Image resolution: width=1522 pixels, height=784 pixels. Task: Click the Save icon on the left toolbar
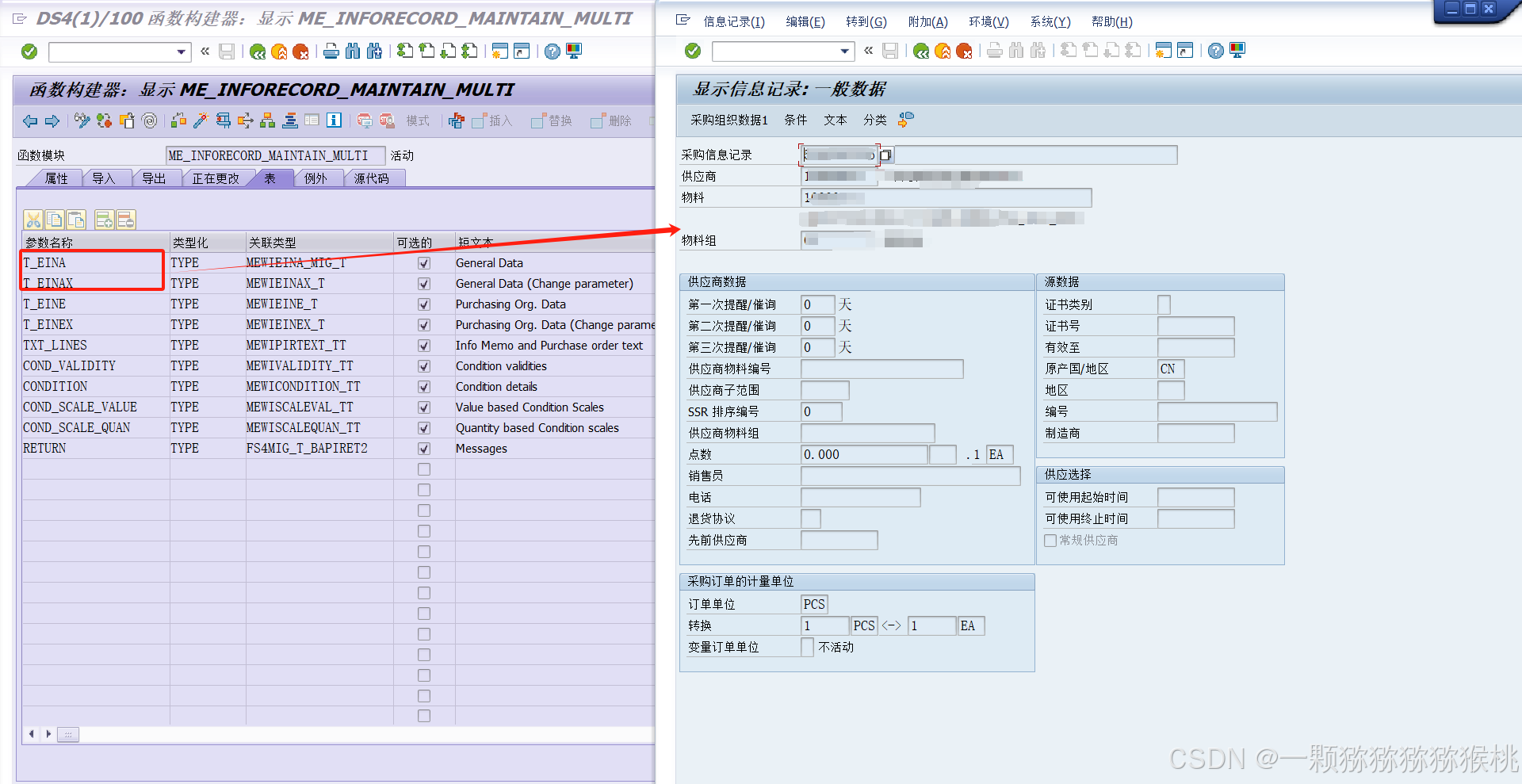[x=226, y=52]
